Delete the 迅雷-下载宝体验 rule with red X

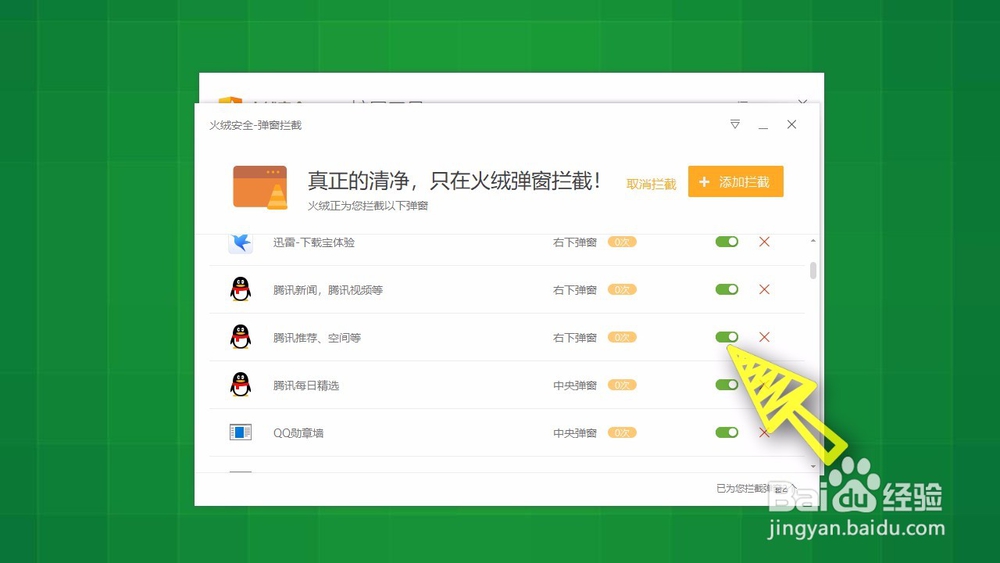pyautogui.click(x=764, y=242)
